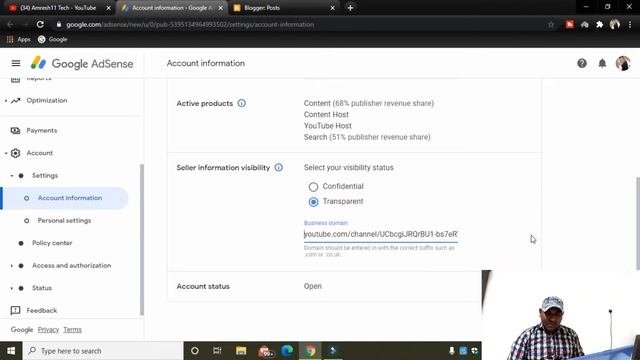Viewport: 640px width, 360px height.
Task: Click the sidebar vertical scrollbar
Action: click(142, 239)
